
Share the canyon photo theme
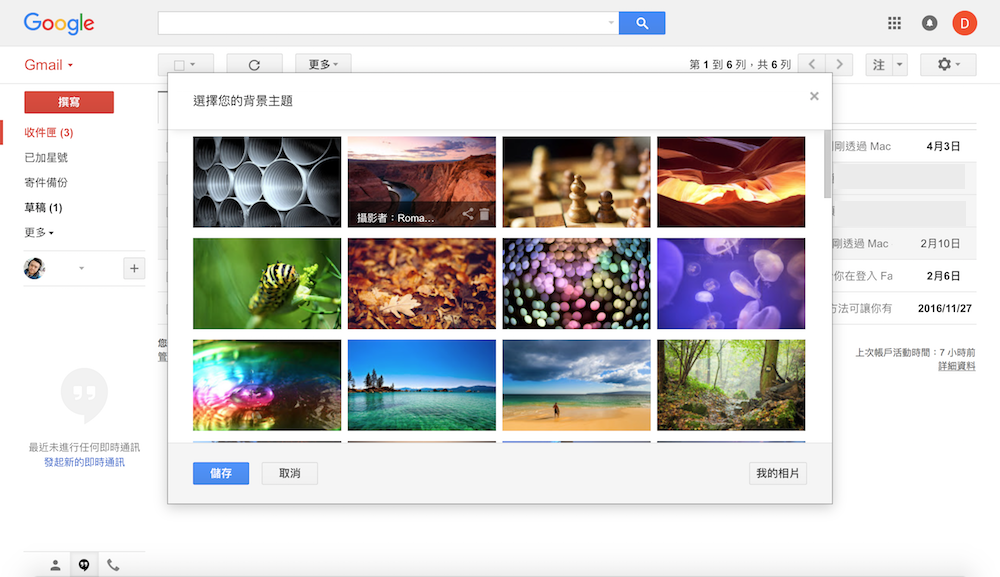point(468,214)
